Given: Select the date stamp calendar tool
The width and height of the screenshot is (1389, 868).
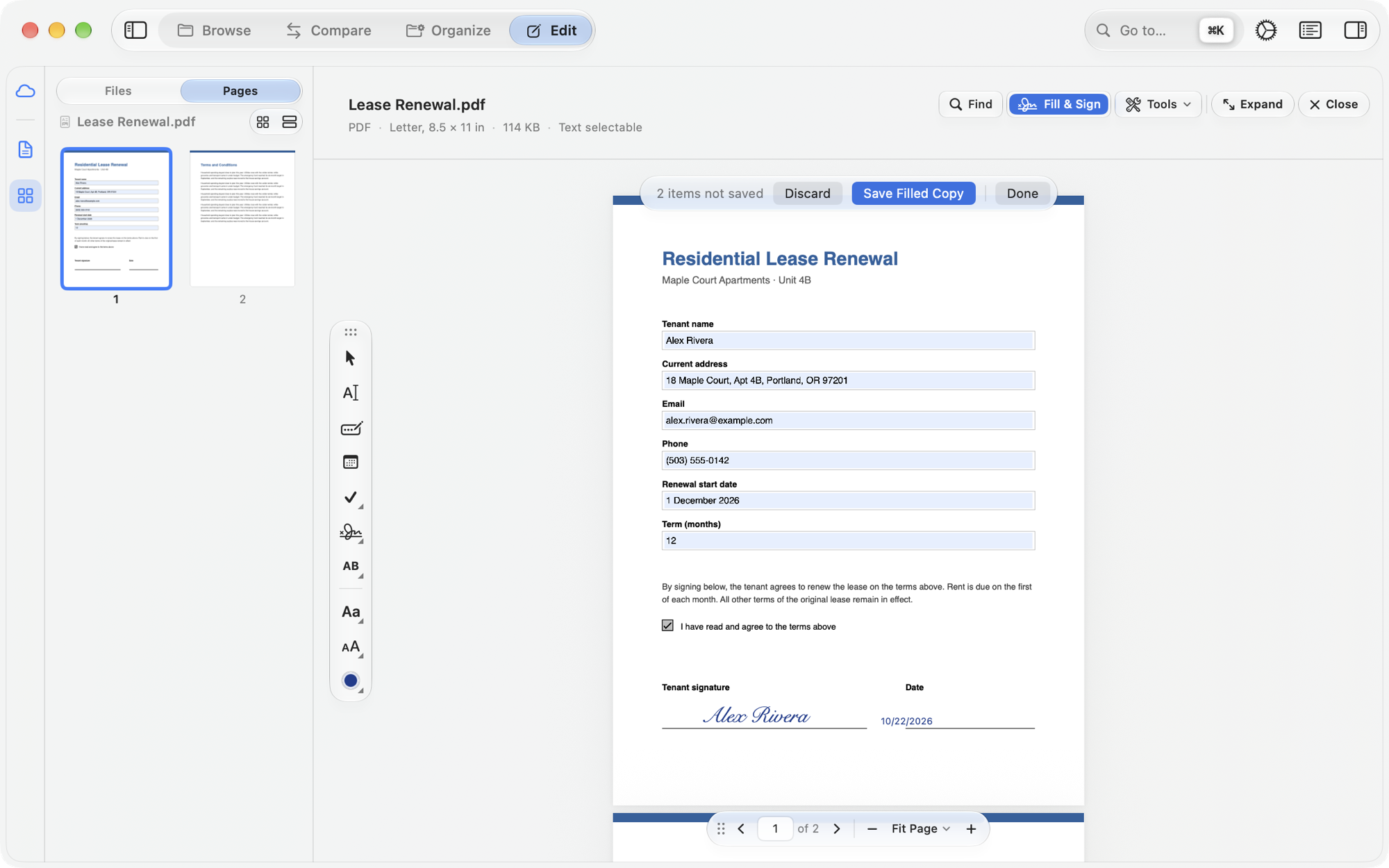Looking at the screenshot, I should pos(350,462).
